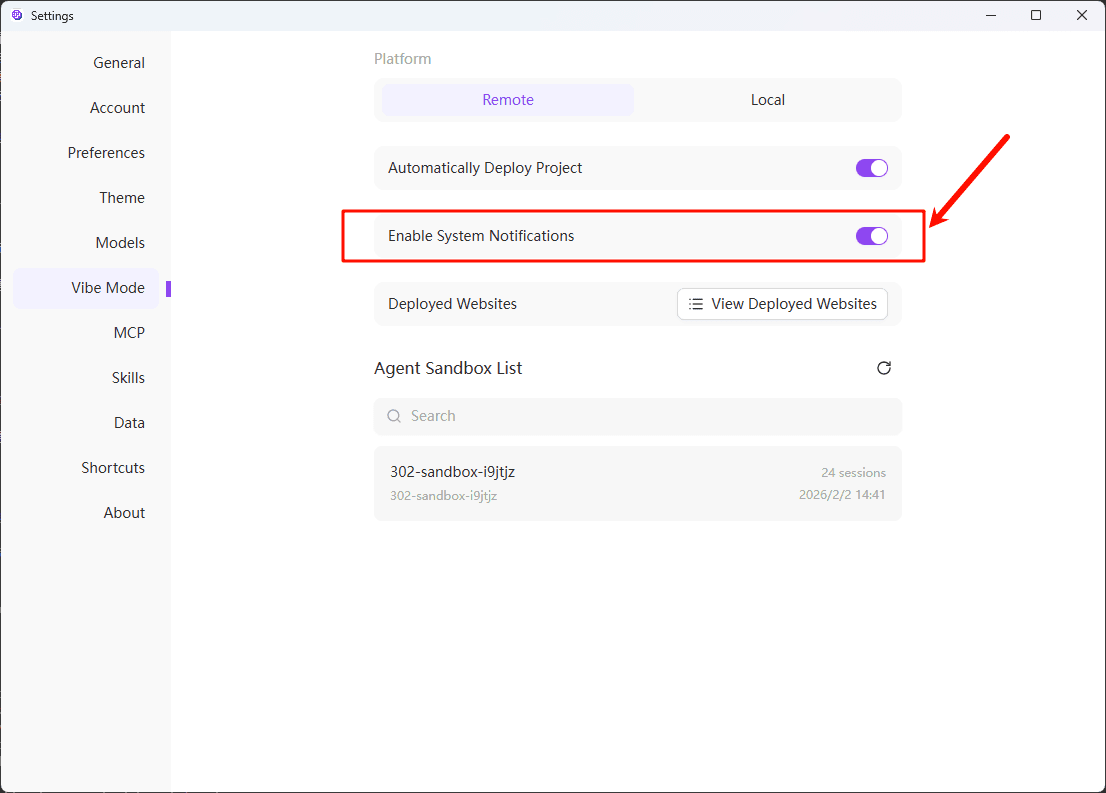Open the MCP settings section
Image resolution: width=1106 pixels, height=793 pixels.
pos(129,333)
